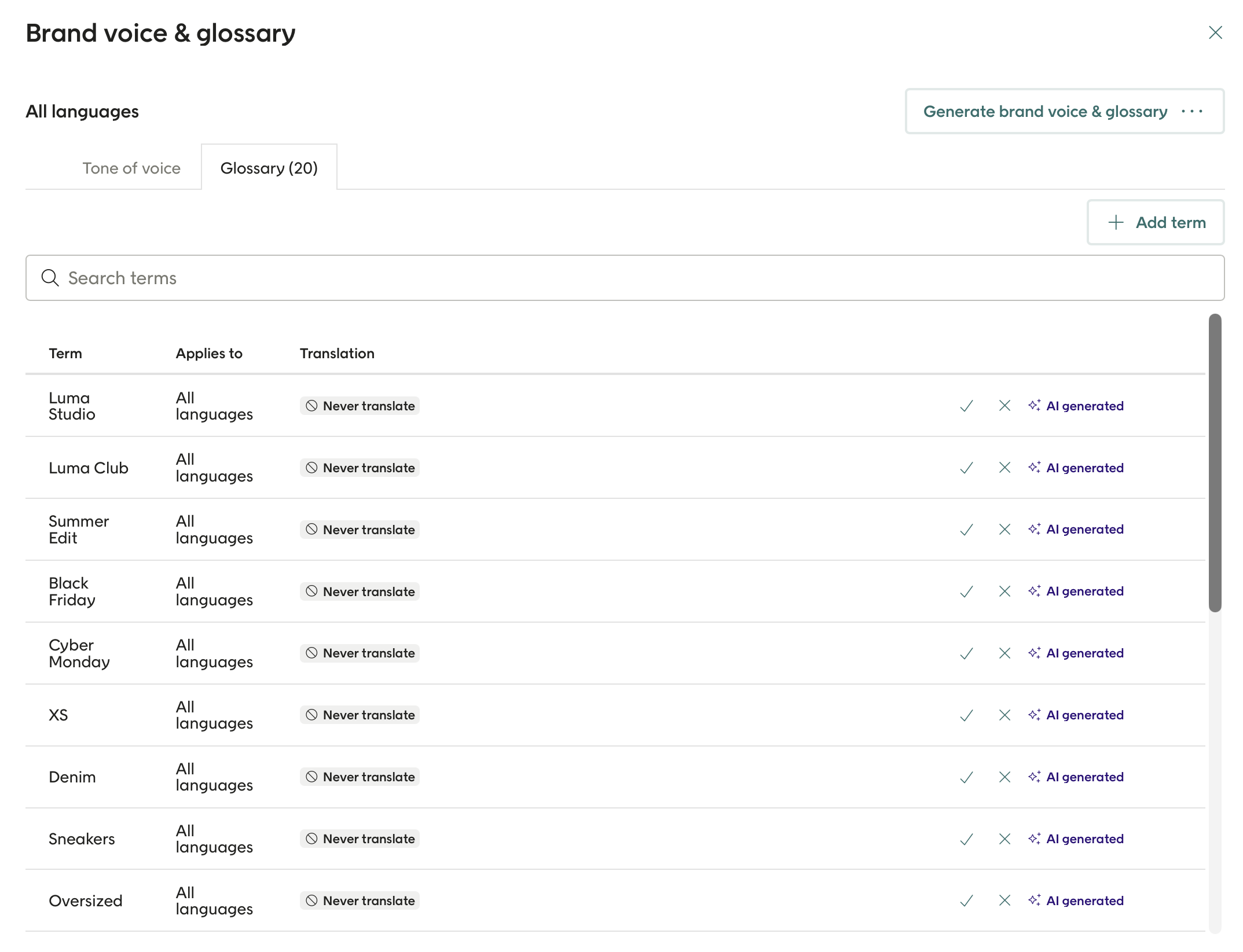Click the Applies to column header
1243x952 pixels.
pyautogui.click(x=209, y=354)
